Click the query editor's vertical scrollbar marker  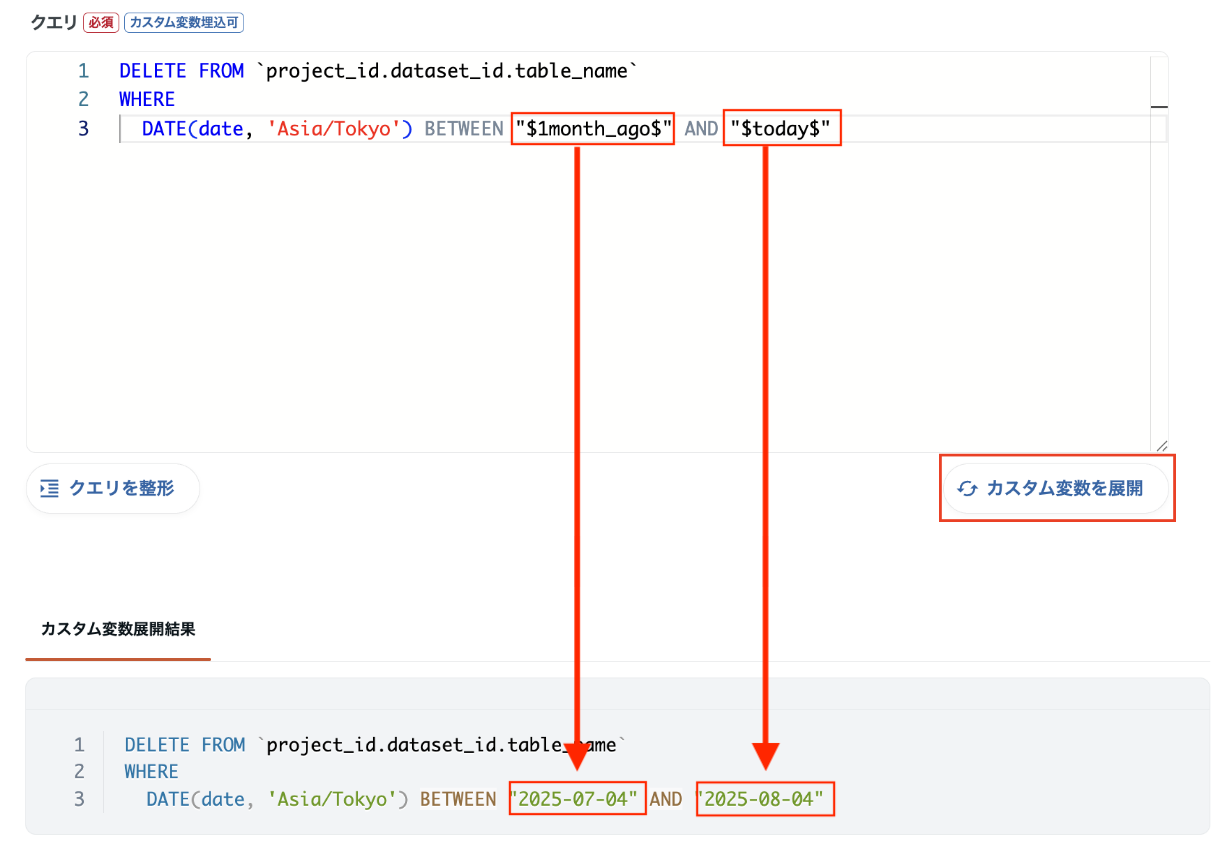click(1159, 106)
